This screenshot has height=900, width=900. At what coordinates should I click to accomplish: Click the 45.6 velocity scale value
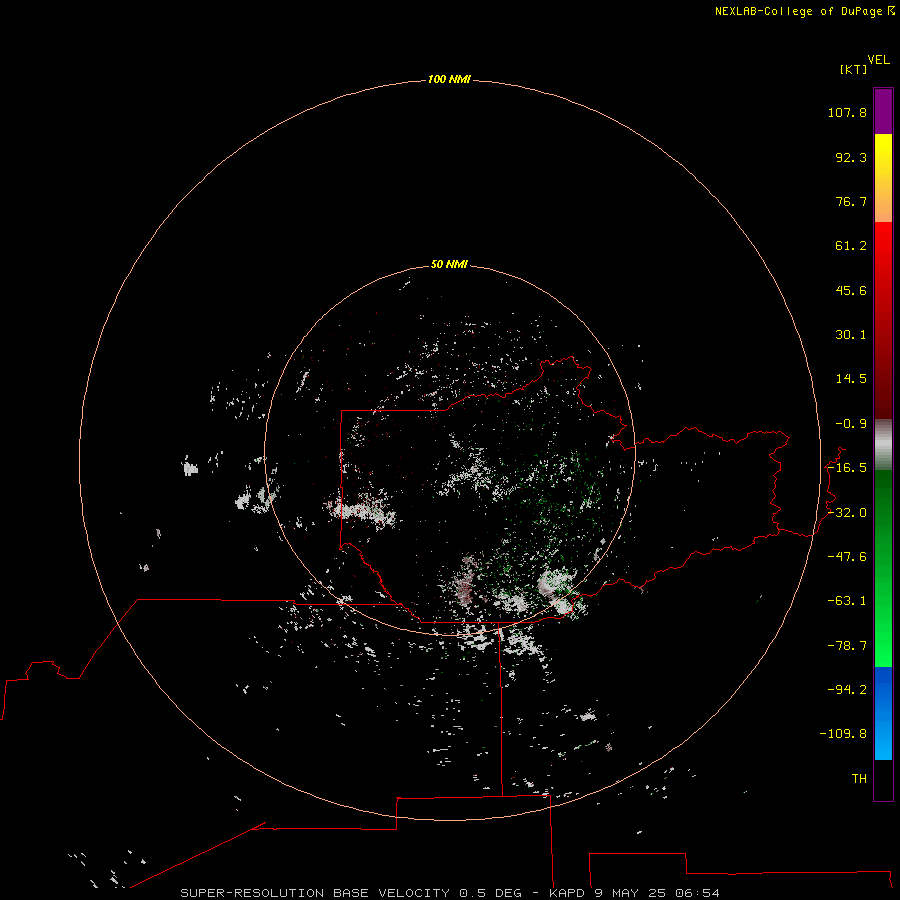(x=851, y=290)
